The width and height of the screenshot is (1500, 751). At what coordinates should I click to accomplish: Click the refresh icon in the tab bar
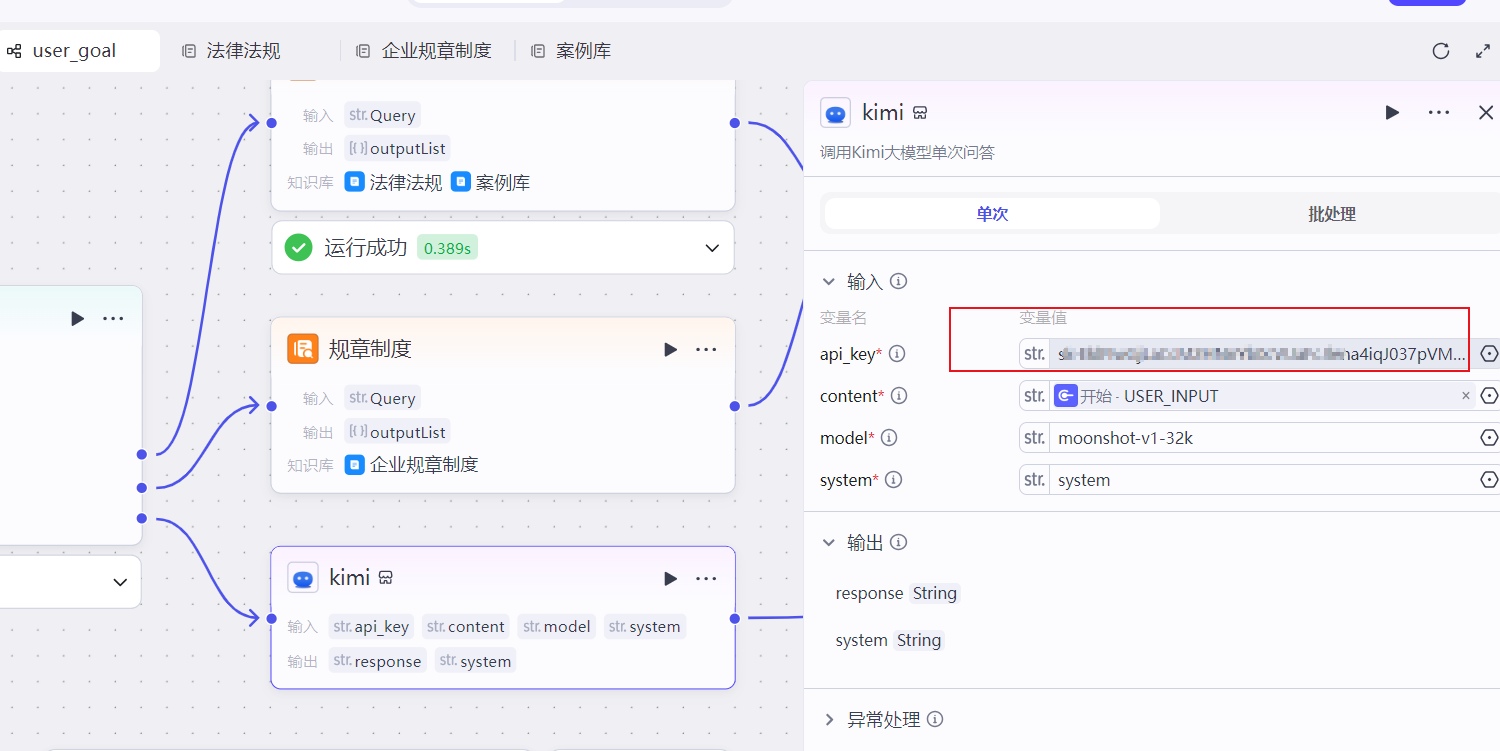1441,51
